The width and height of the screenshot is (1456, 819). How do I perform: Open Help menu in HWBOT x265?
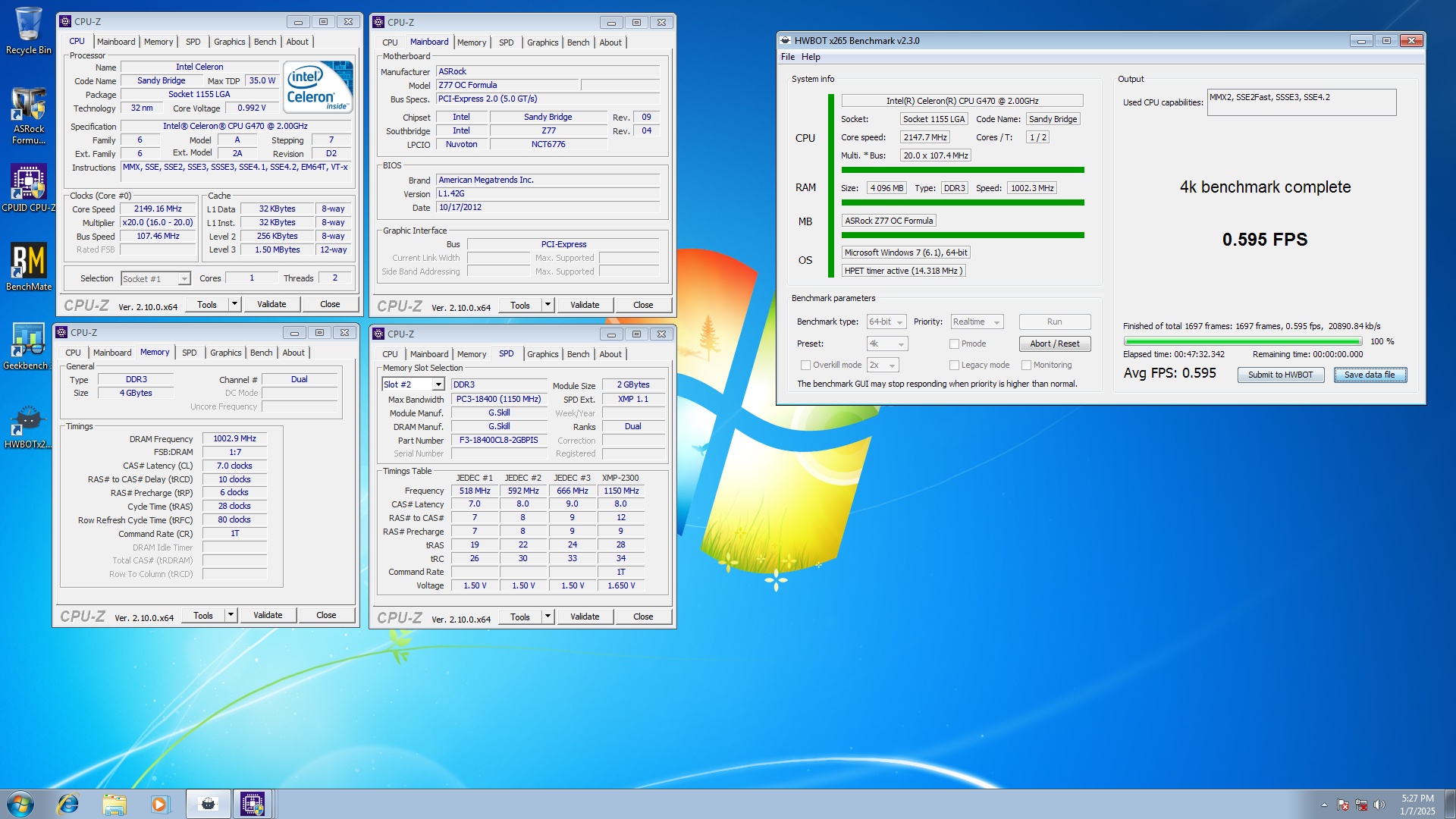(811, 57)
